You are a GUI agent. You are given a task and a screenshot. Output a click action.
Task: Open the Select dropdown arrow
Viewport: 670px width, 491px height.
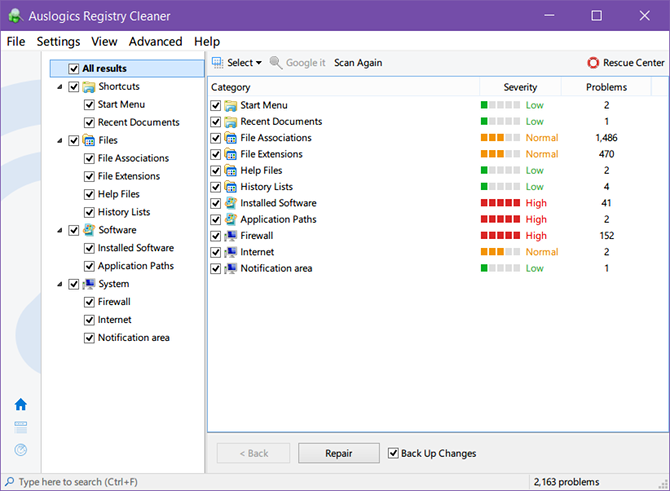tap(259, 63)
